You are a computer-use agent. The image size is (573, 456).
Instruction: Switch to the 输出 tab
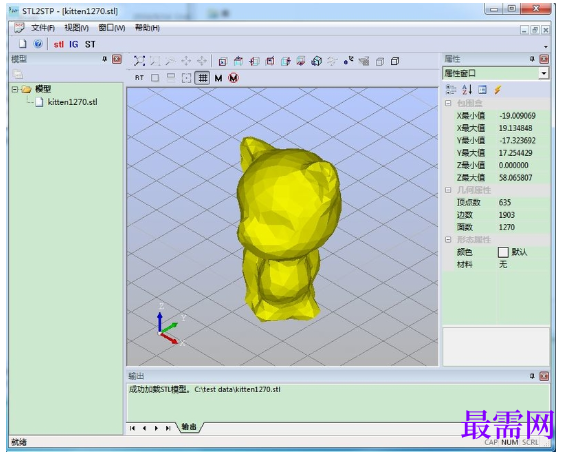189,427
